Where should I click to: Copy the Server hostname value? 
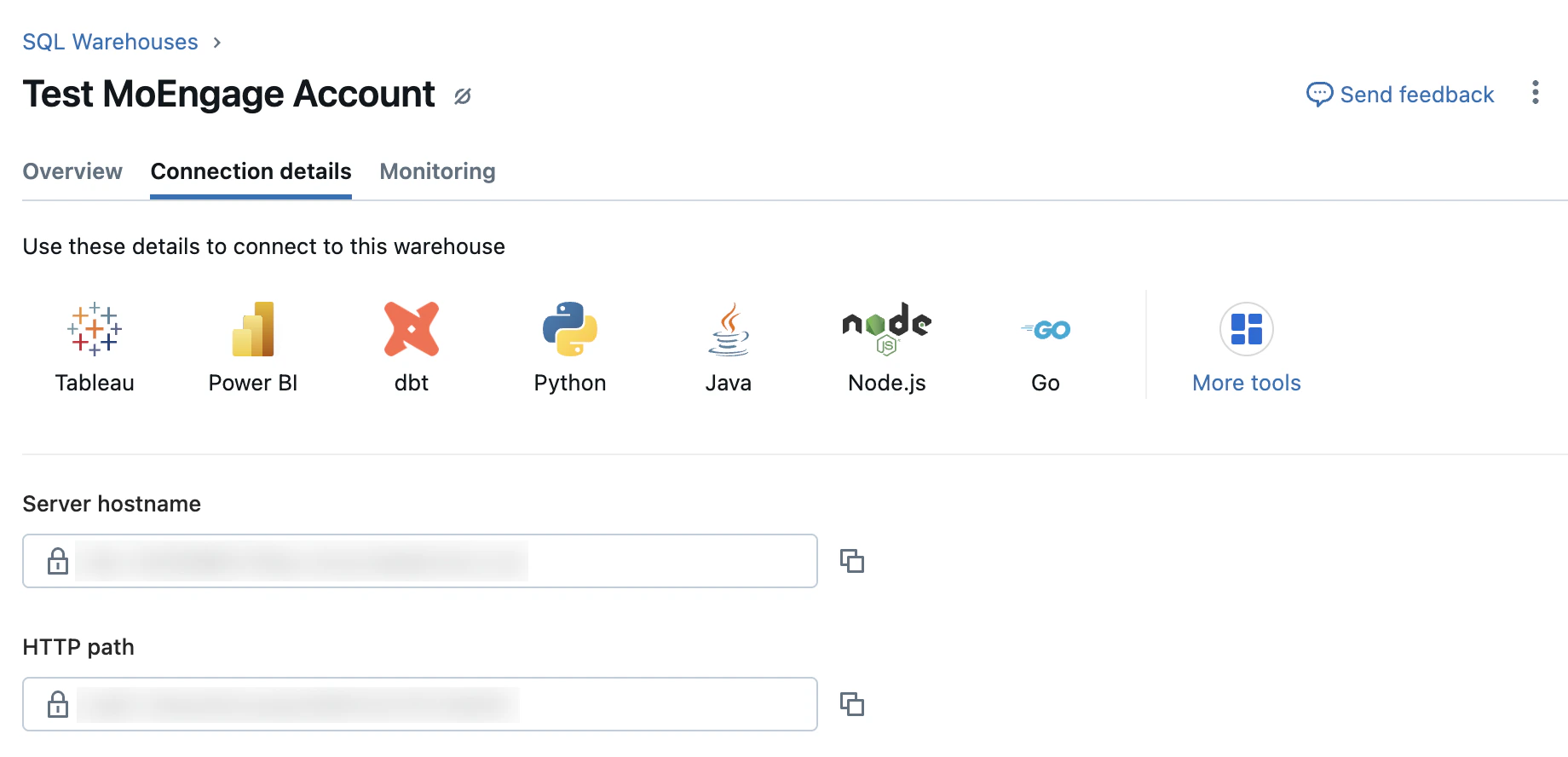coord(852,561)
